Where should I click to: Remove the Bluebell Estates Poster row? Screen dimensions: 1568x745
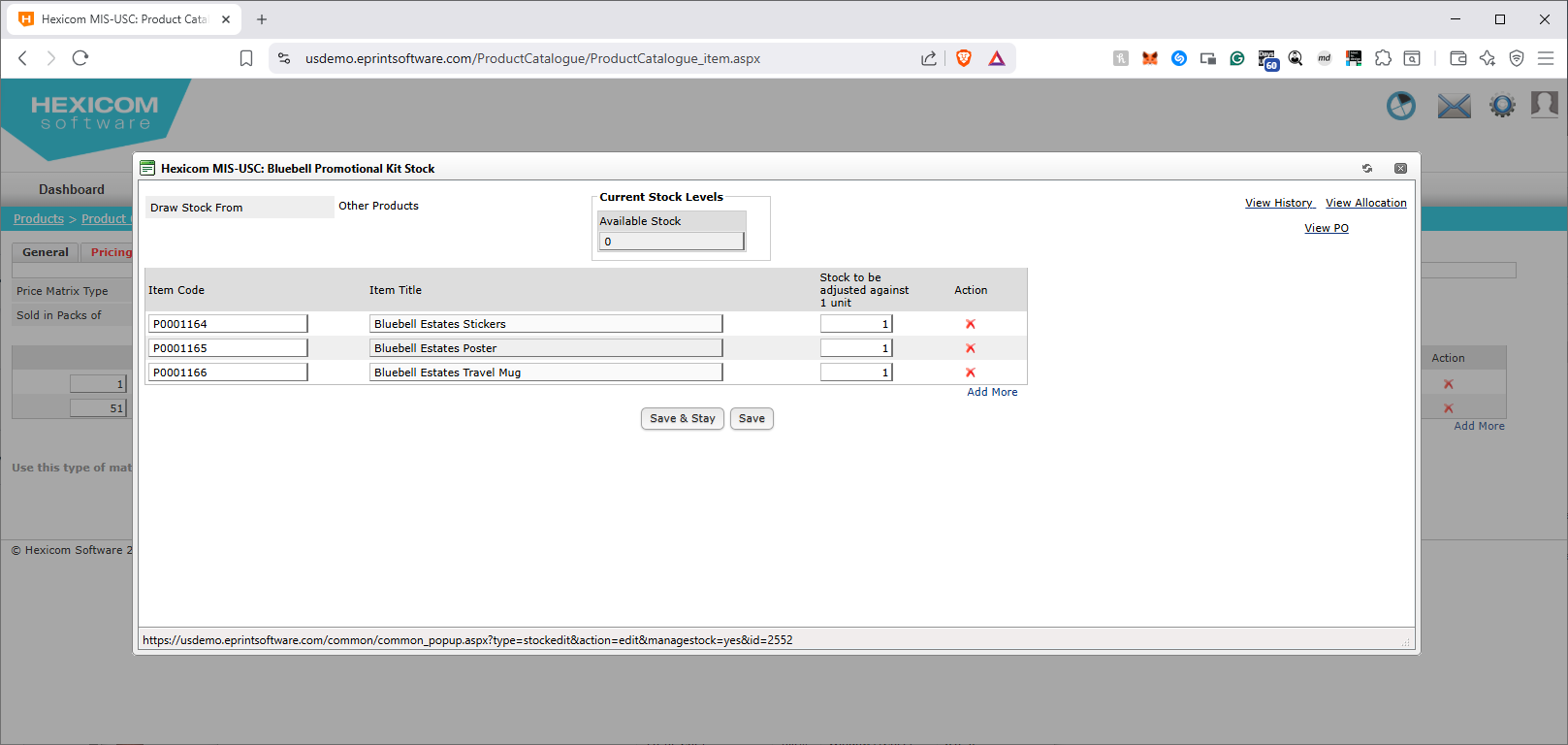(971, 348)
